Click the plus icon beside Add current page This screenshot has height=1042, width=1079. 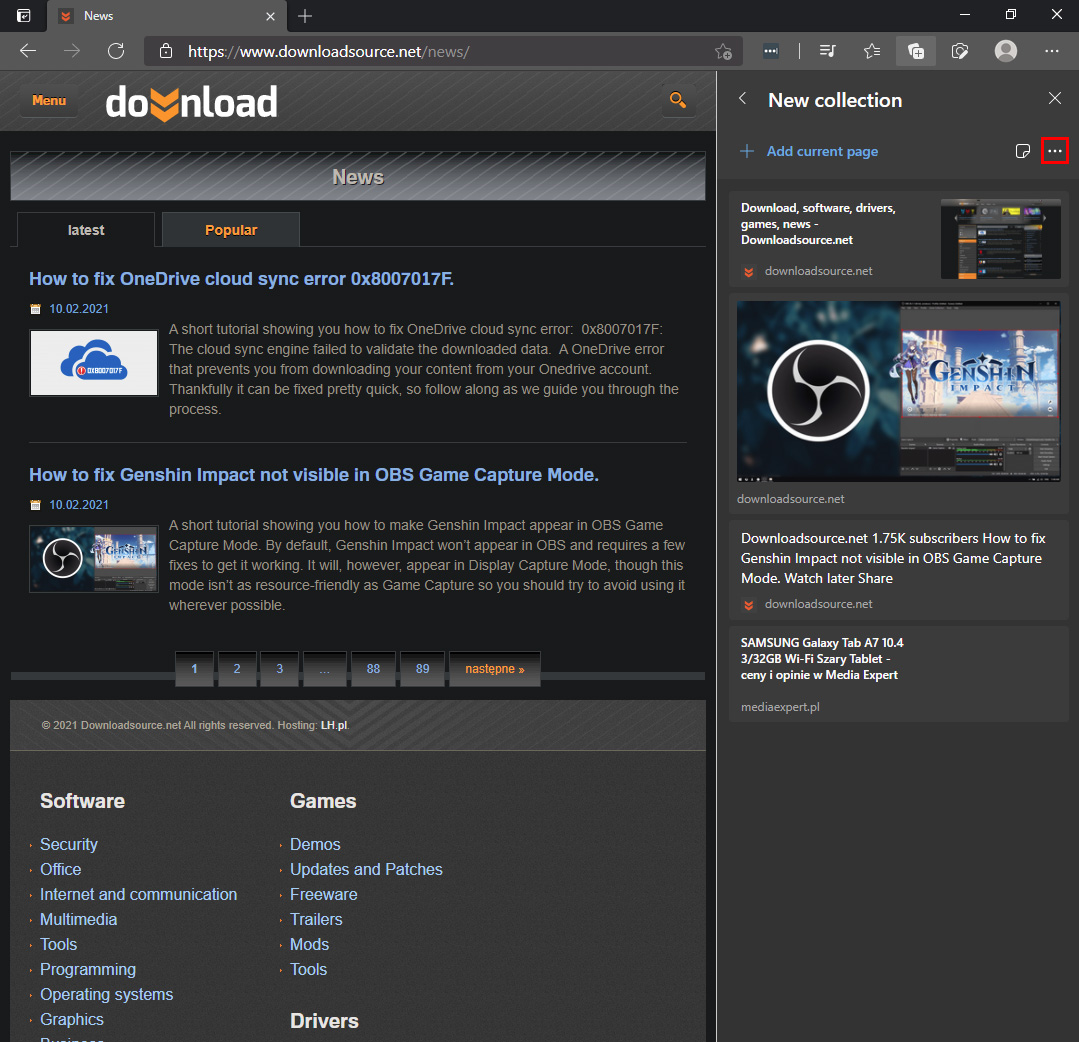click(x=747, y=151)
